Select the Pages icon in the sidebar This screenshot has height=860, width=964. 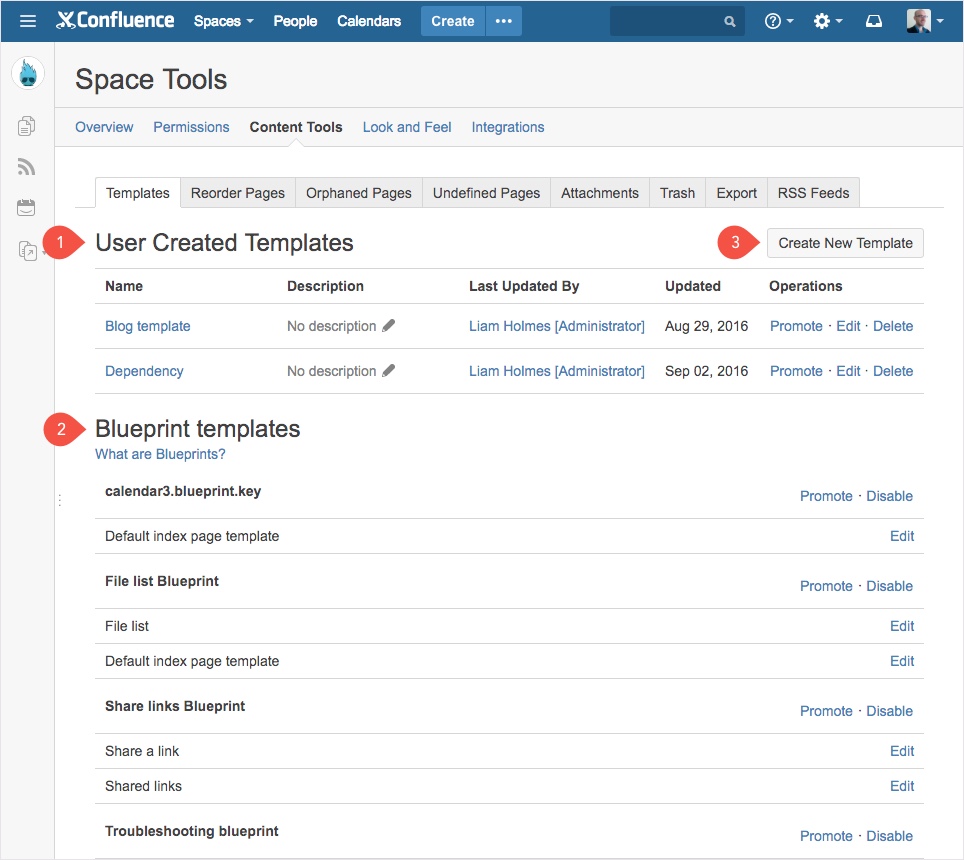tap(26, 125)
